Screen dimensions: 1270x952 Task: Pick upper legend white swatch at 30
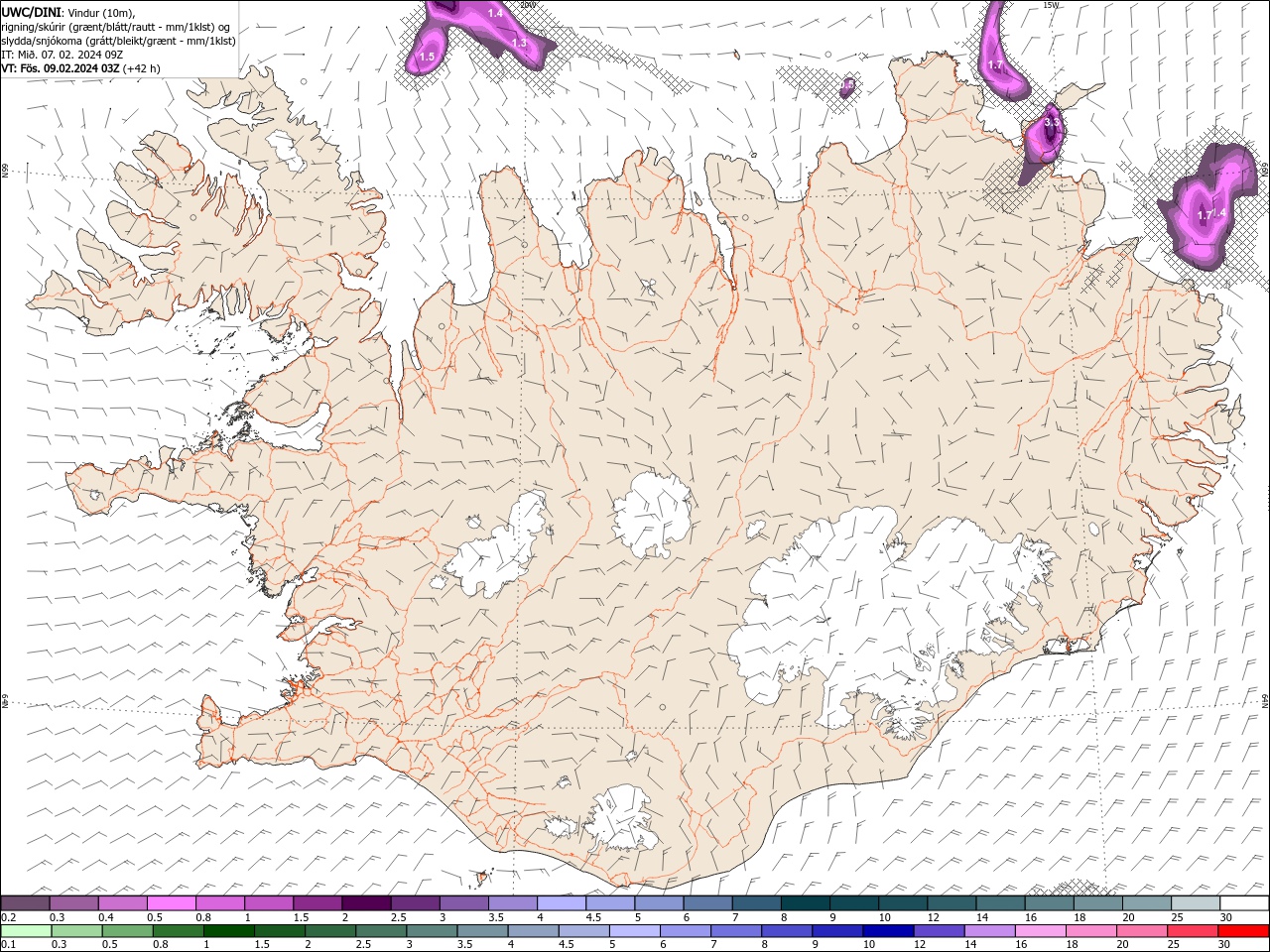1244,903
